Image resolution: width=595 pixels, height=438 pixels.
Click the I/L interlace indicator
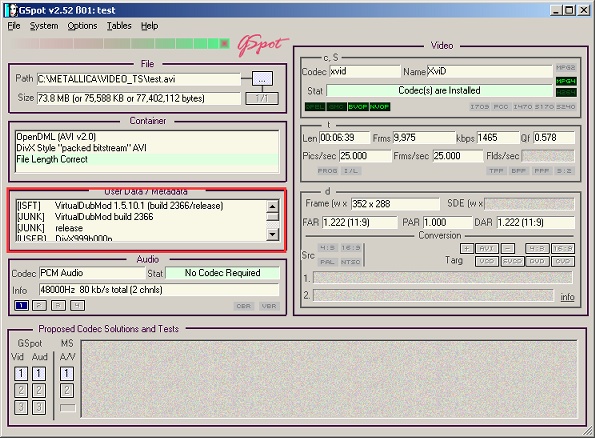[x=351, y=171]
